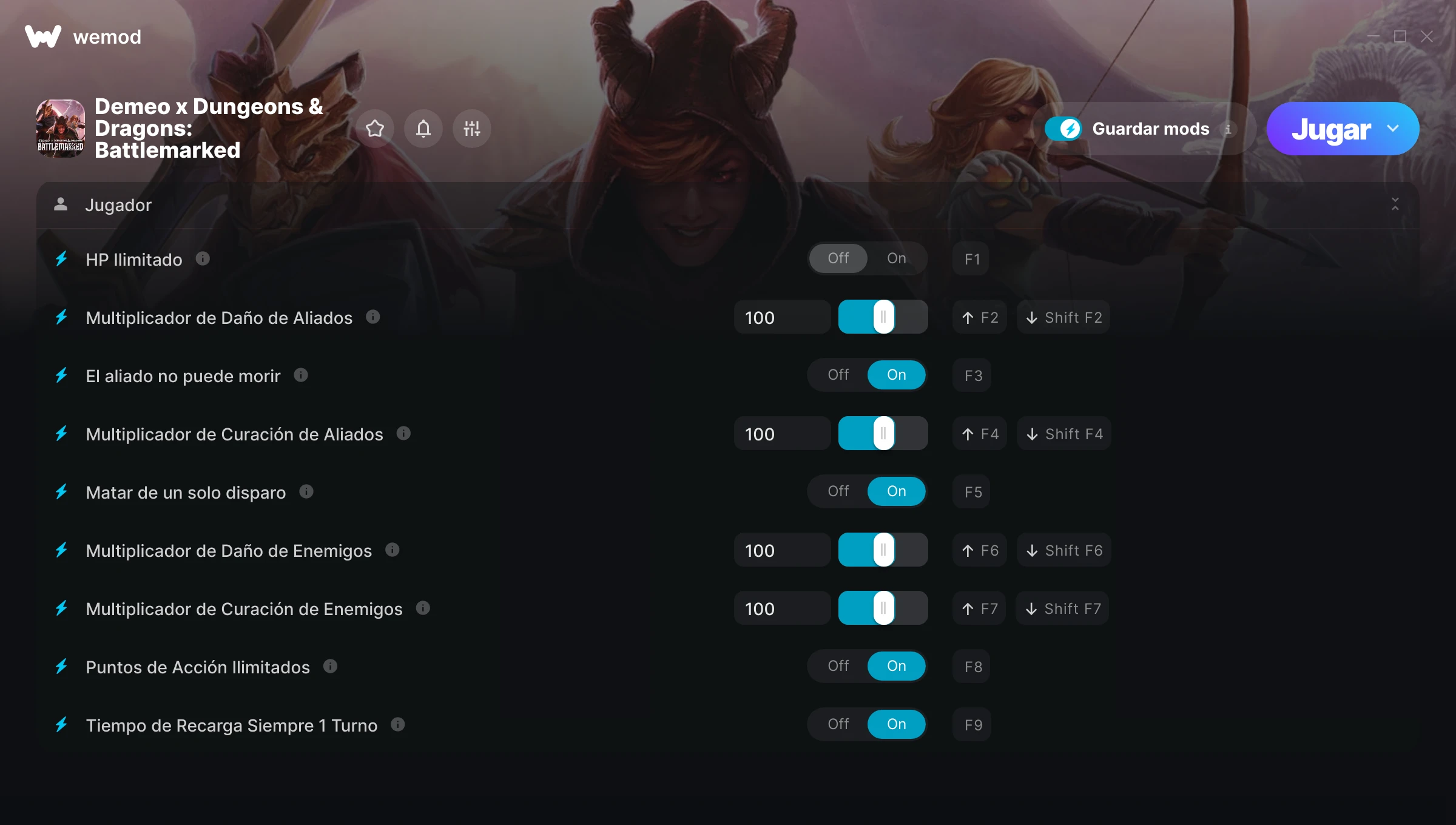1456x825 pixels.
Task: Click the Shift F2 decrease hotkey
Action: pos(1063,317)
